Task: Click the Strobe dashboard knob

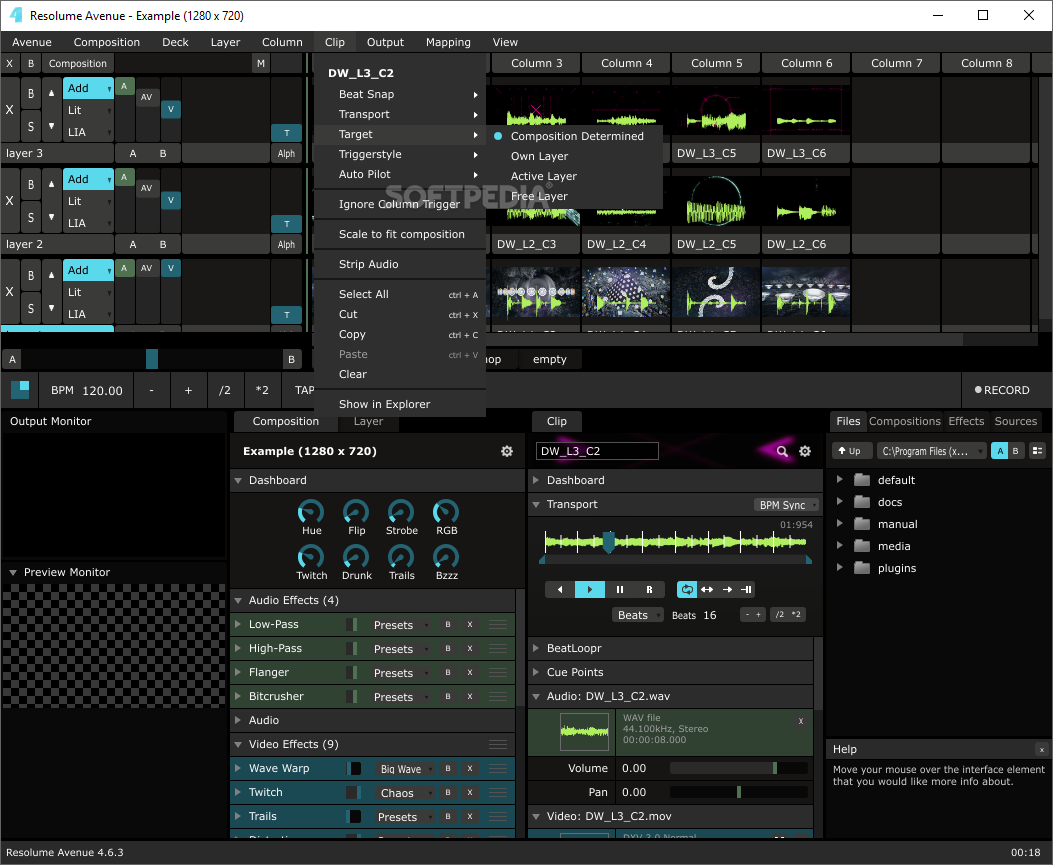Action: point(401,512)
